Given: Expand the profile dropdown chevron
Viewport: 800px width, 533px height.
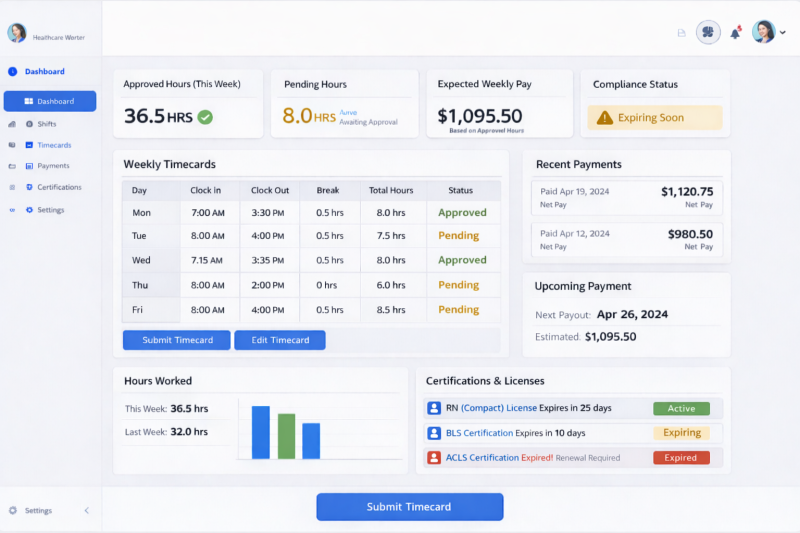Looking at the screenshot, I should [x=783, y=33].
